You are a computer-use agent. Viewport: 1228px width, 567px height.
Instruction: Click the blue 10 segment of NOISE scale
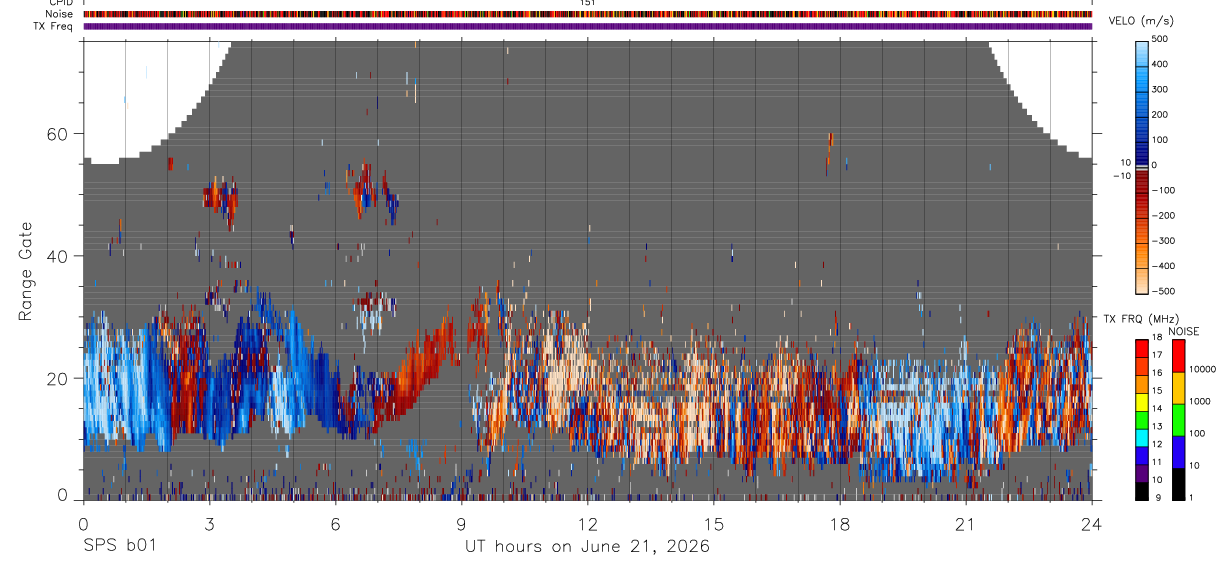[1178, 452]
